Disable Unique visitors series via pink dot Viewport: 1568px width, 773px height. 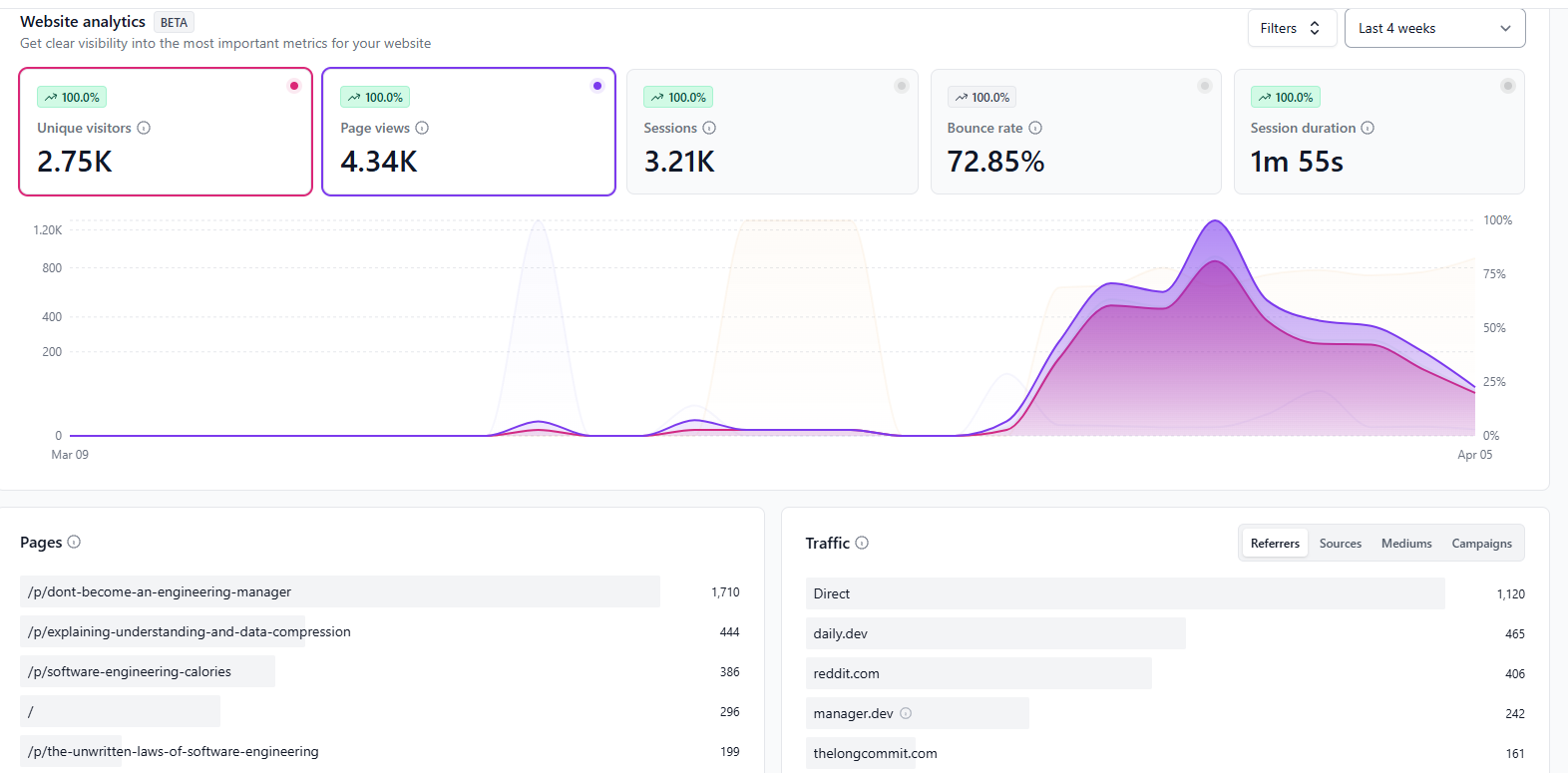point(294,86)
